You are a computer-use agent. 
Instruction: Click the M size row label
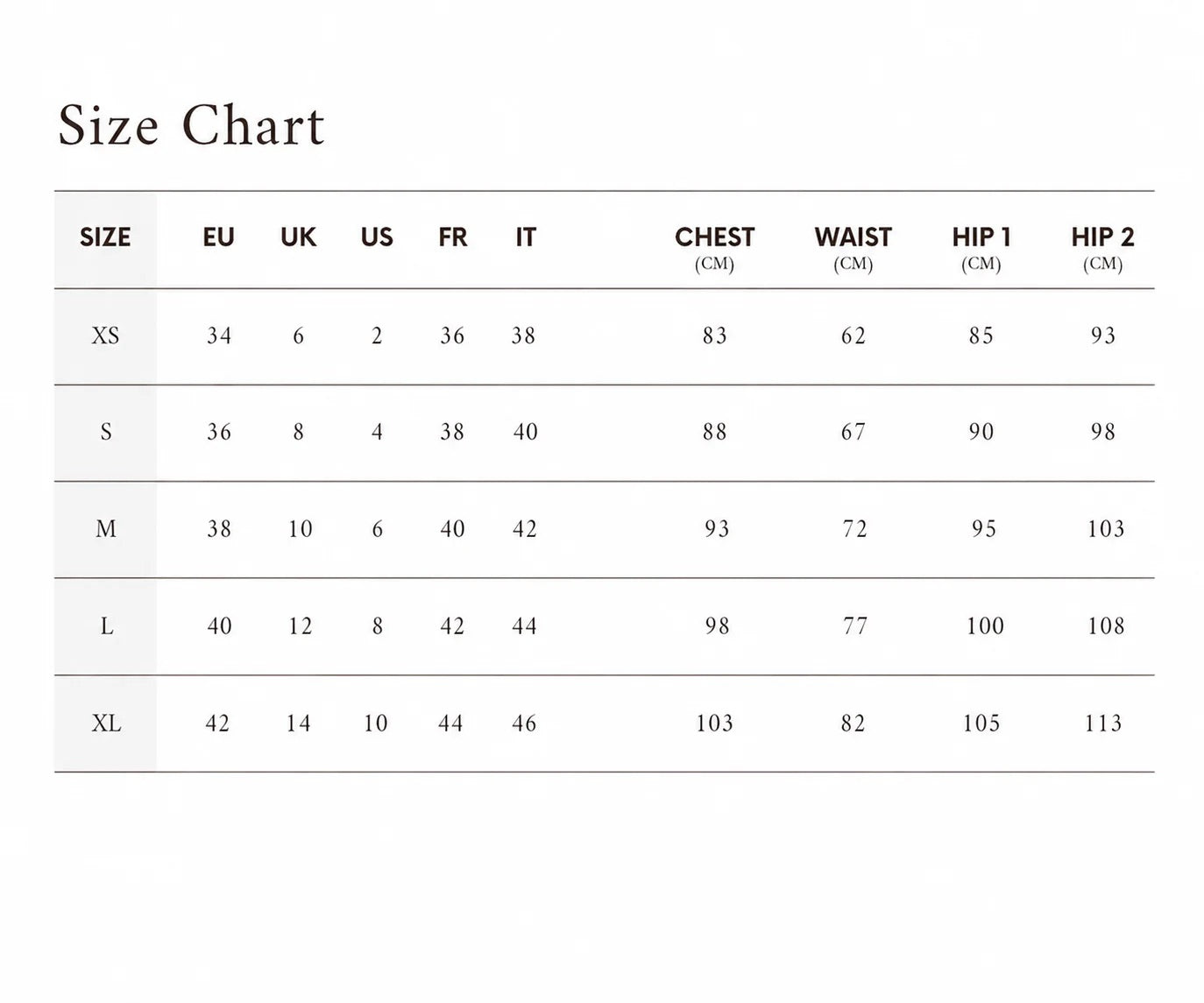pos(106,529)
